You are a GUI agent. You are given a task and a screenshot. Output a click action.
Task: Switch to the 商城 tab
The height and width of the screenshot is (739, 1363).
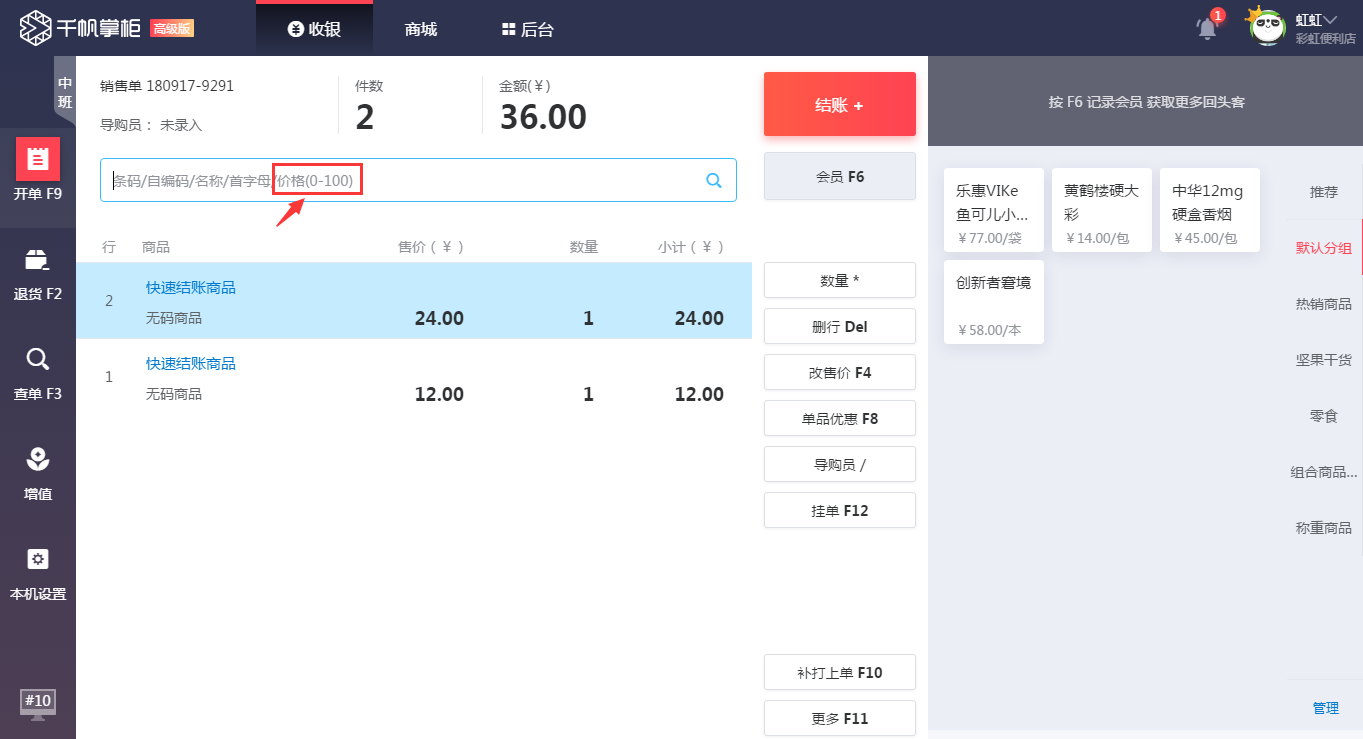[x=420, y=29]
